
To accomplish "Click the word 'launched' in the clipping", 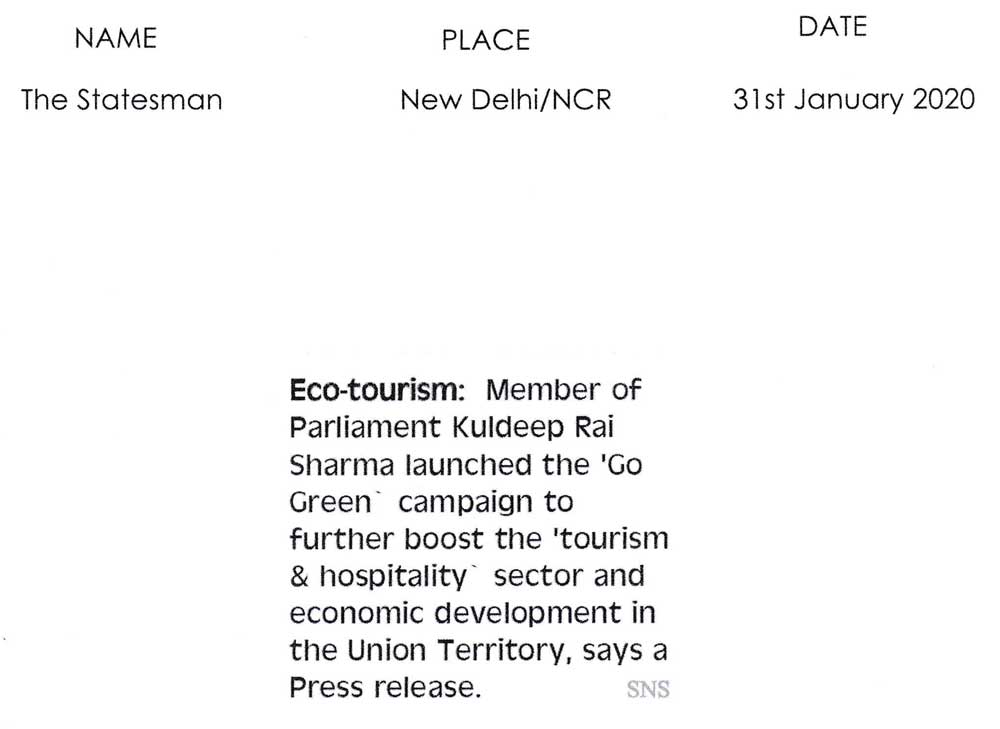I will coord(468,465).
